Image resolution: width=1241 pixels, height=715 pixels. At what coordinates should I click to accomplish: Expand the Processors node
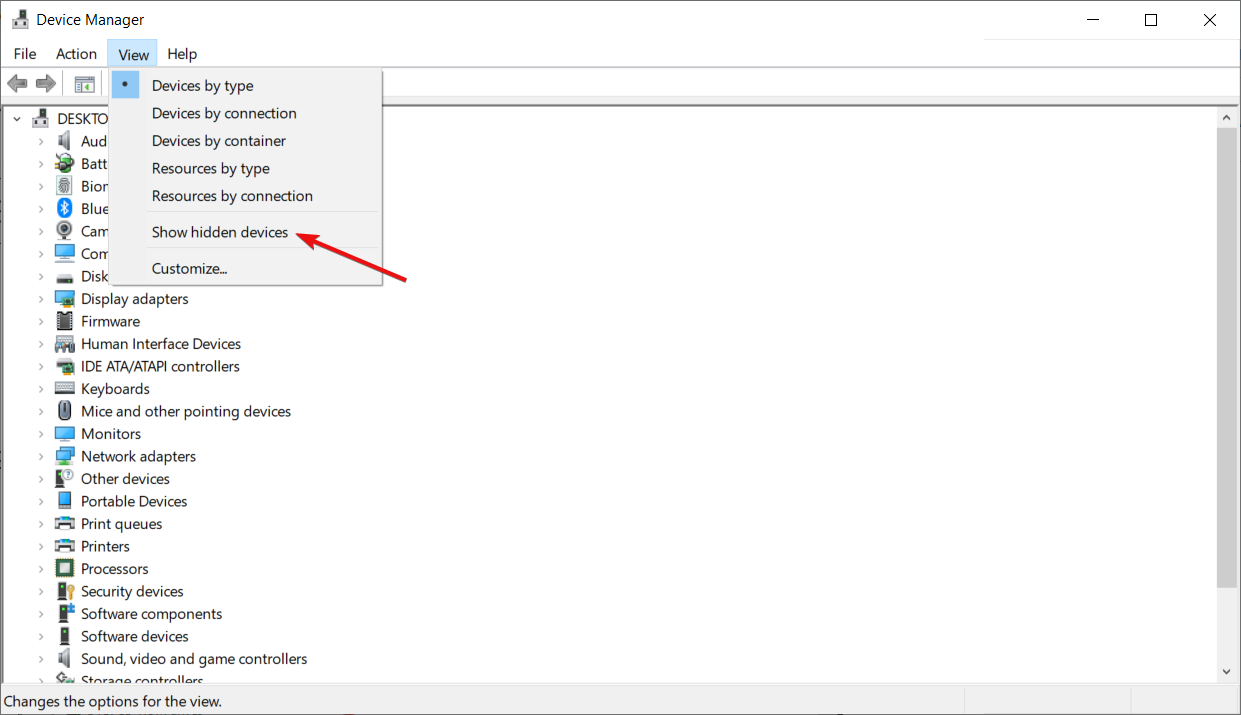click(x=41, y=569)
